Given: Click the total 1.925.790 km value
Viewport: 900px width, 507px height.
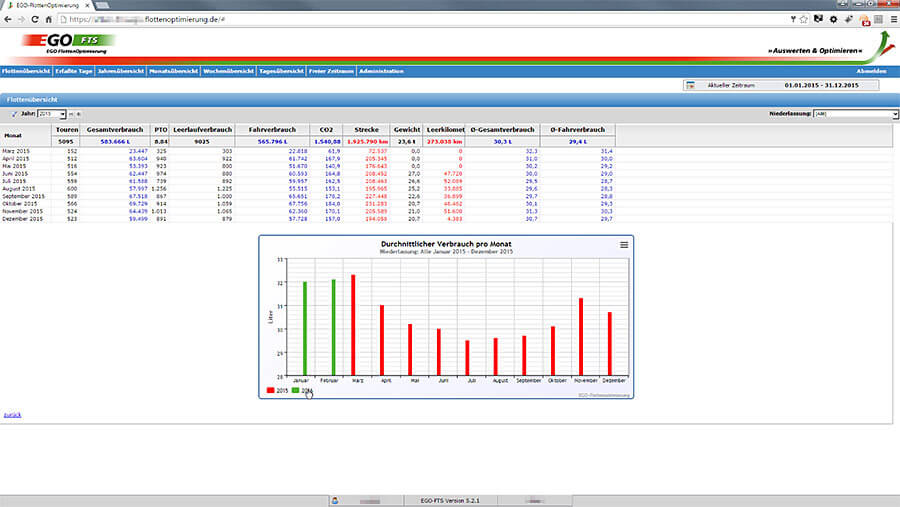Looking at the screenshot, I should (367, 141).
